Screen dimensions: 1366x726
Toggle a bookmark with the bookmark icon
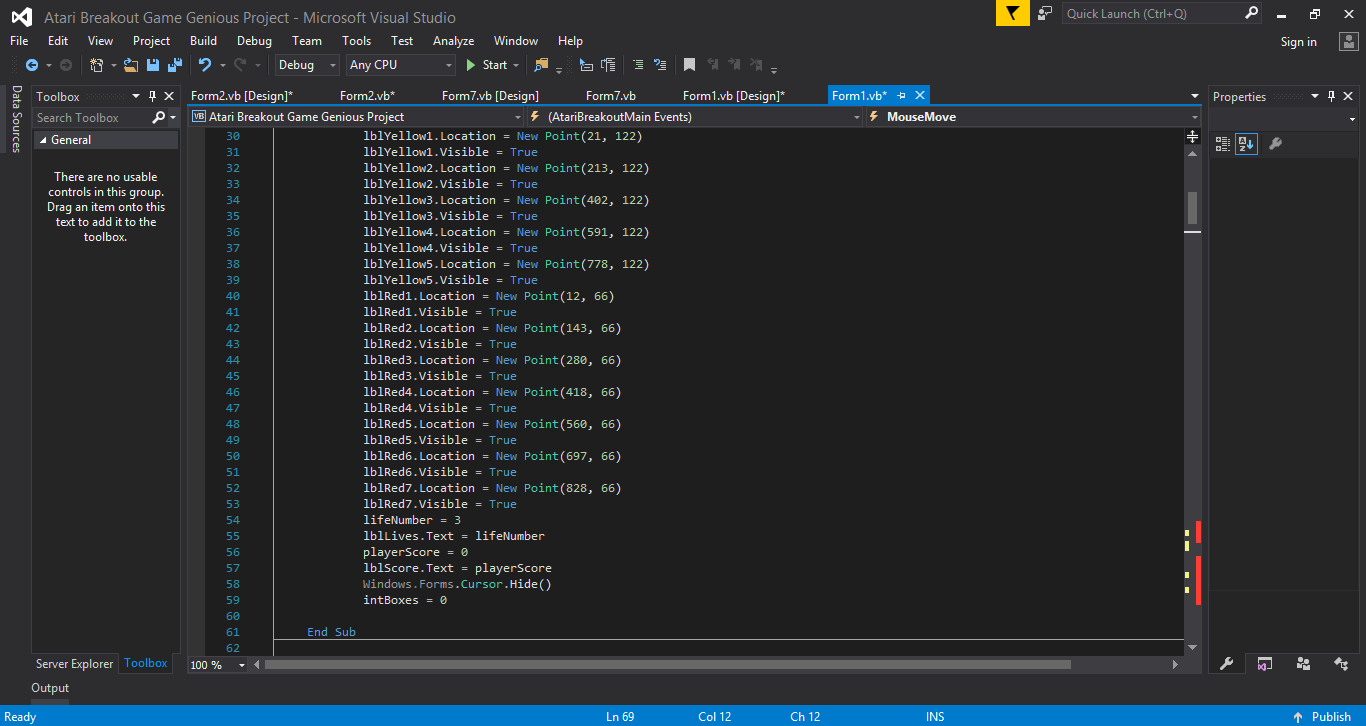click(x=689, y=65)
